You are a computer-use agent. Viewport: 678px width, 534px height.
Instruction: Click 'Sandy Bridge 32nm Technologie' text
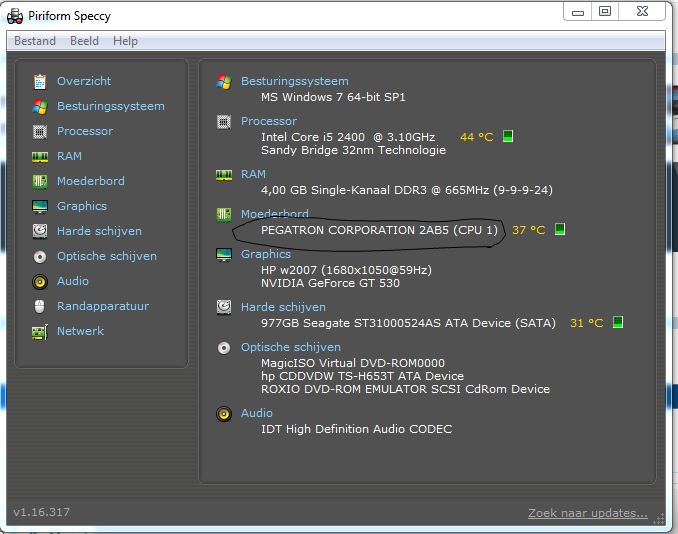click(353, 150)
